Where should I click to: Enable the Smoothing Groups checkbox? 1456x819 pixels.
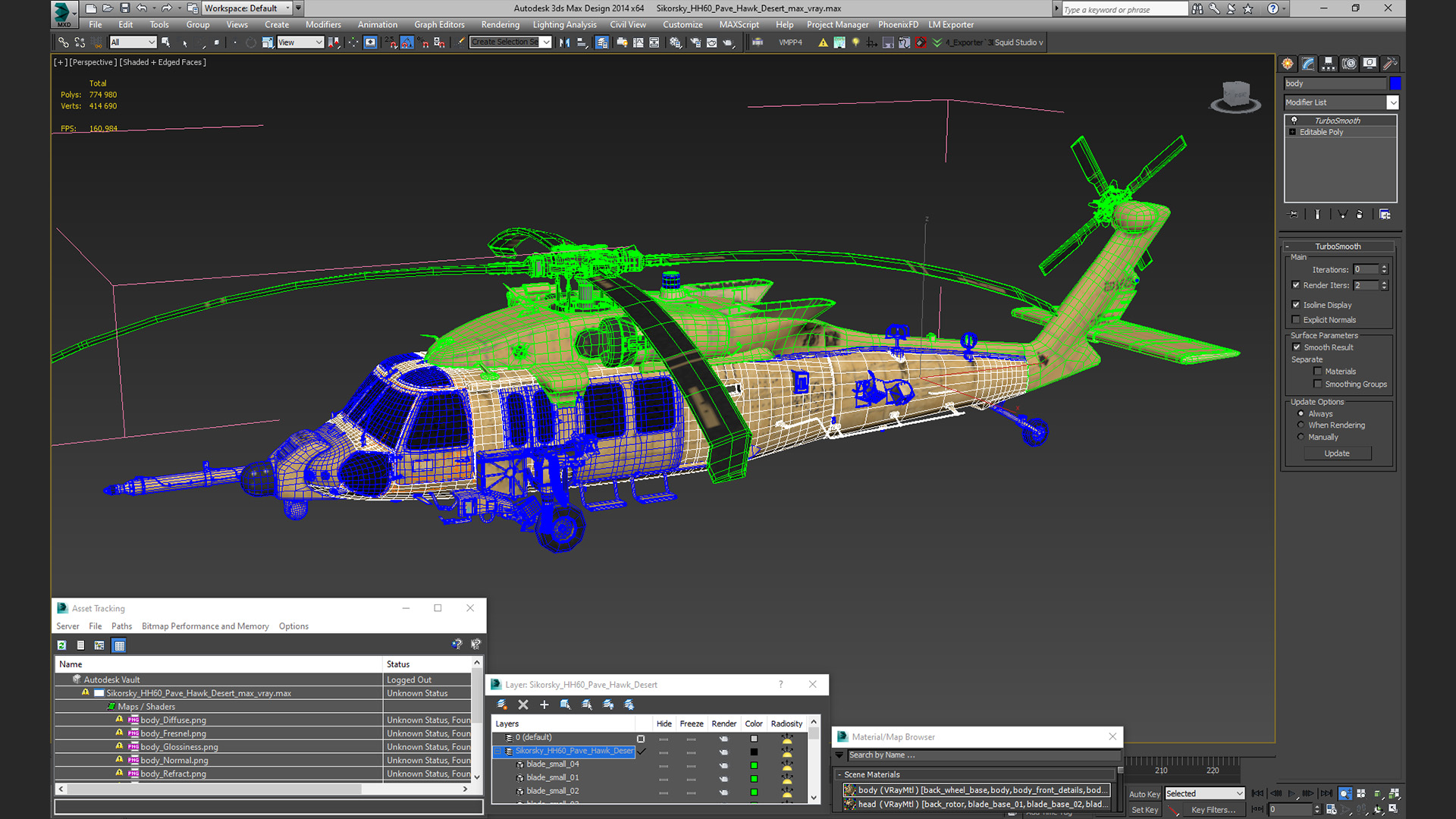[1318, 384]
